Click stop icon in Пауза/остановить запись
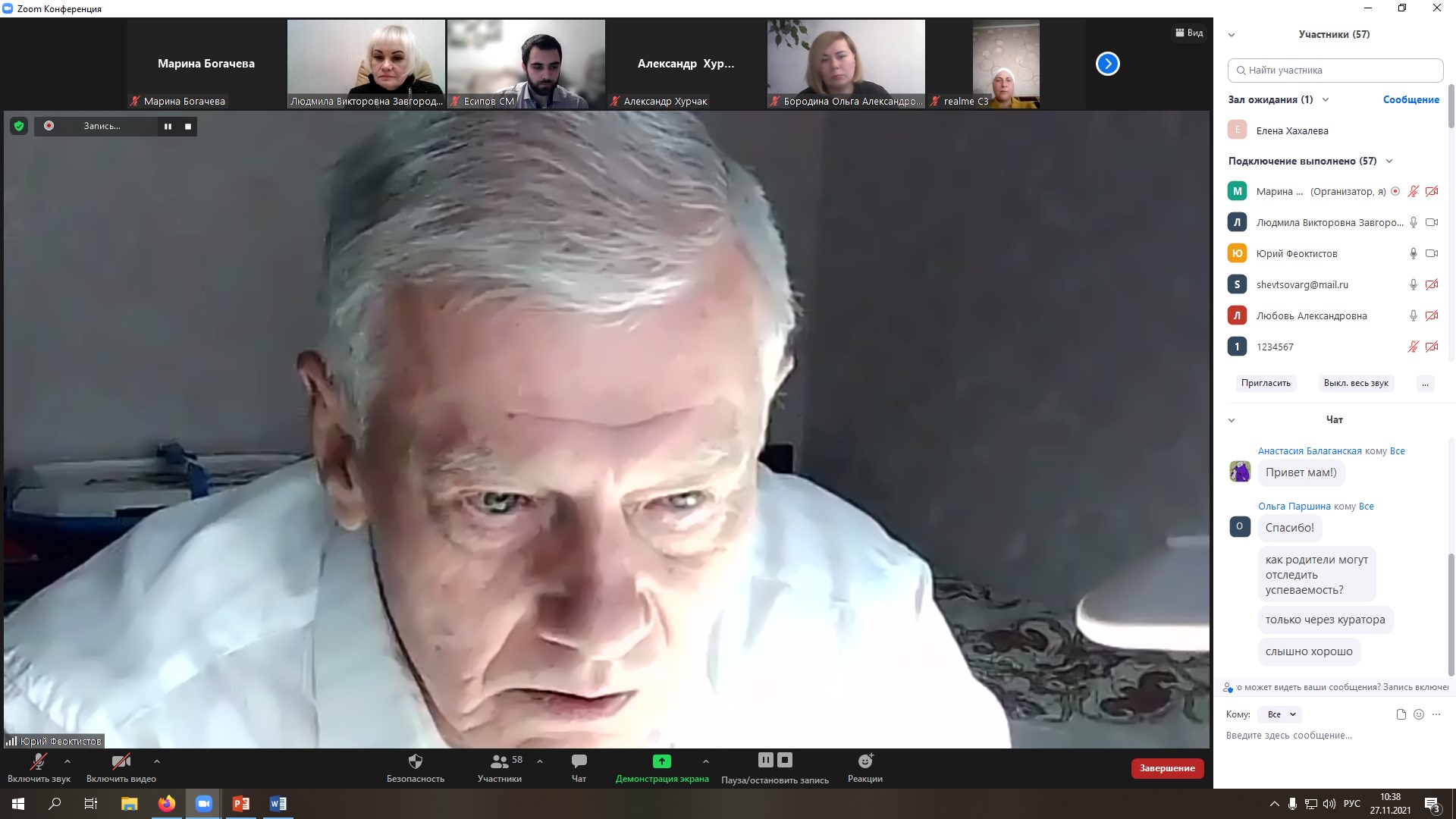1456x819 pixels. coord(785,760)
